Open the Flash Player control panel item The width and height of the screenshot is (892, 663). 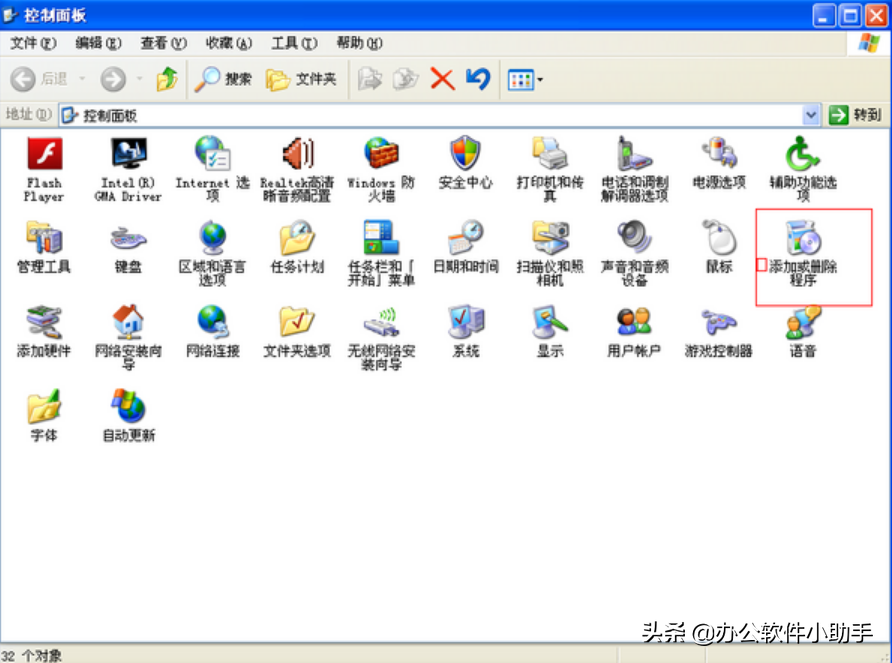click(x=44, y=156)
